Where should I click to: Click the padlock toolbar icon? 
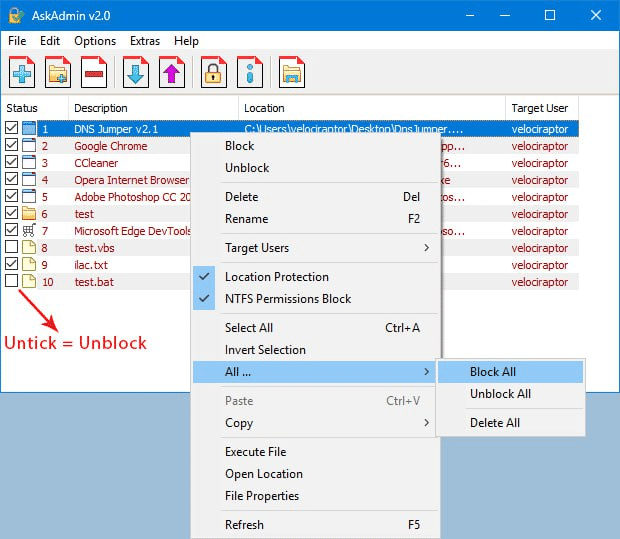coord(213,72)
